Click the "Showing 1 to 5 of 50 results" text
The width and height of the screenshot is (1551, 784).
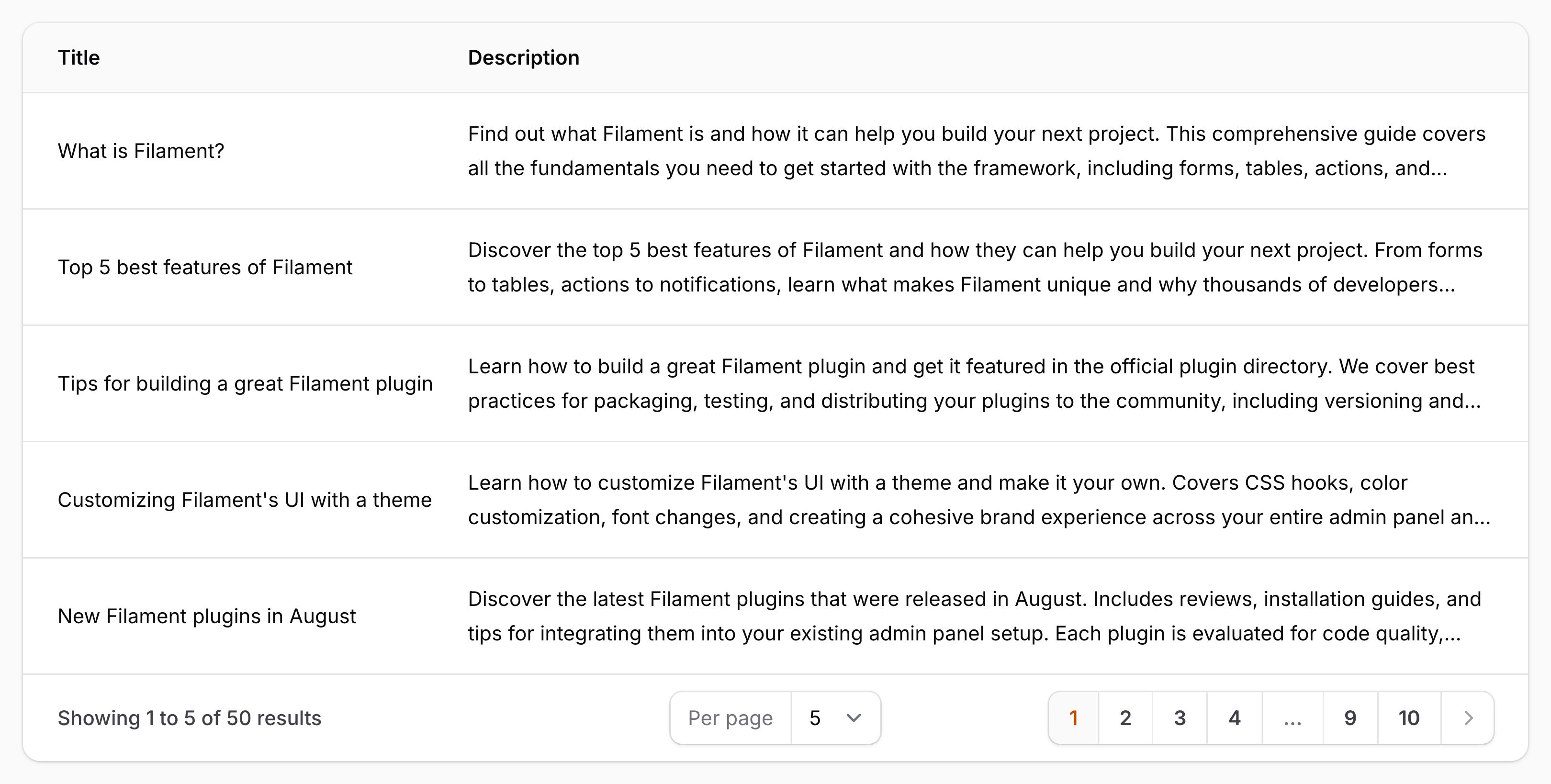(x=189, y=718)
